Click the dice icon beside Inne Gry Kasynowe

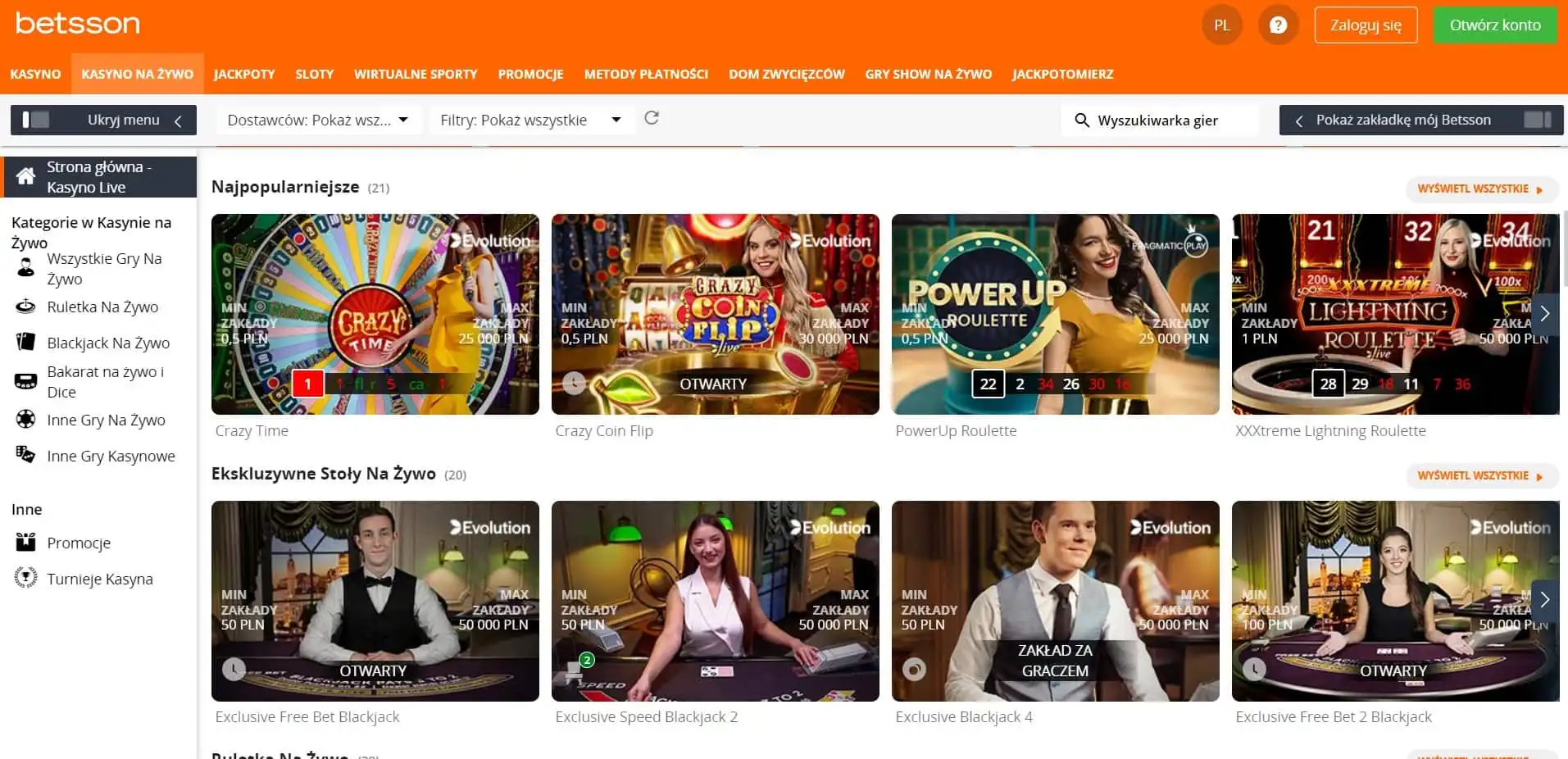(25, 455)
